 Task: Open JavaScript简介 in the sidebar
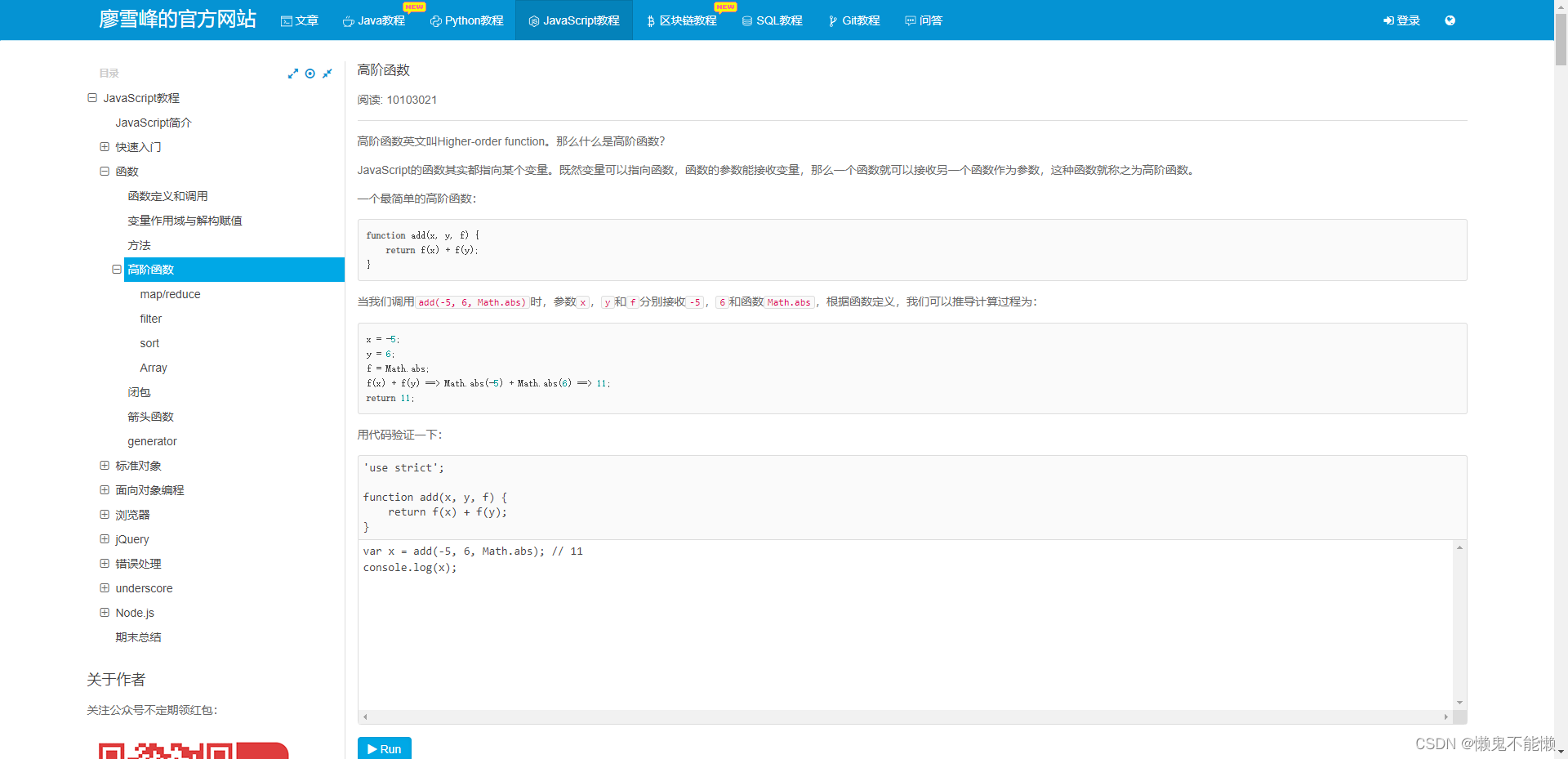point(154,123)
